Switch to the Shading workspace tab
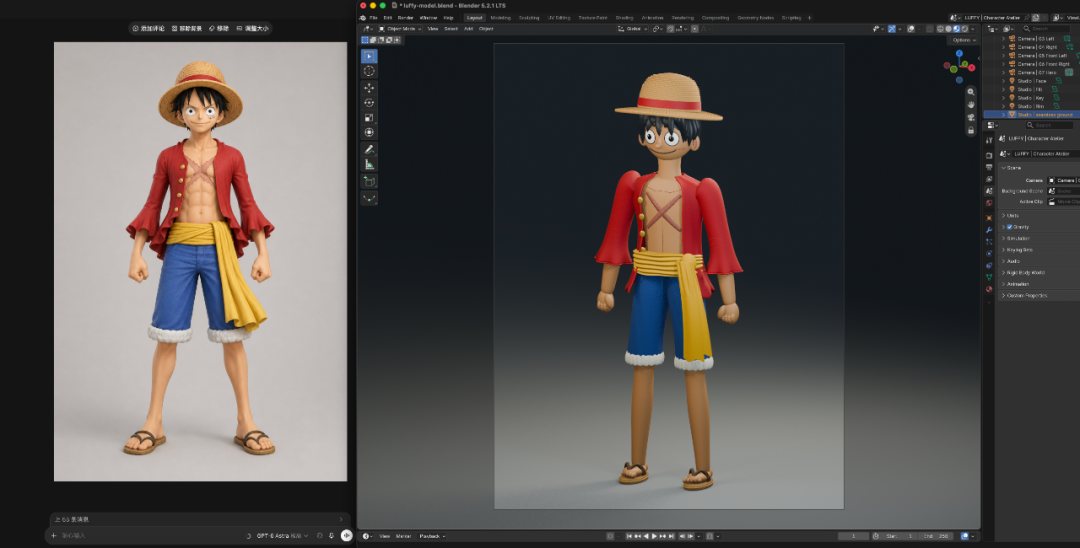The width and height of the screenshot is (1080, 548). pyautogui.click(x=624, y=17)
